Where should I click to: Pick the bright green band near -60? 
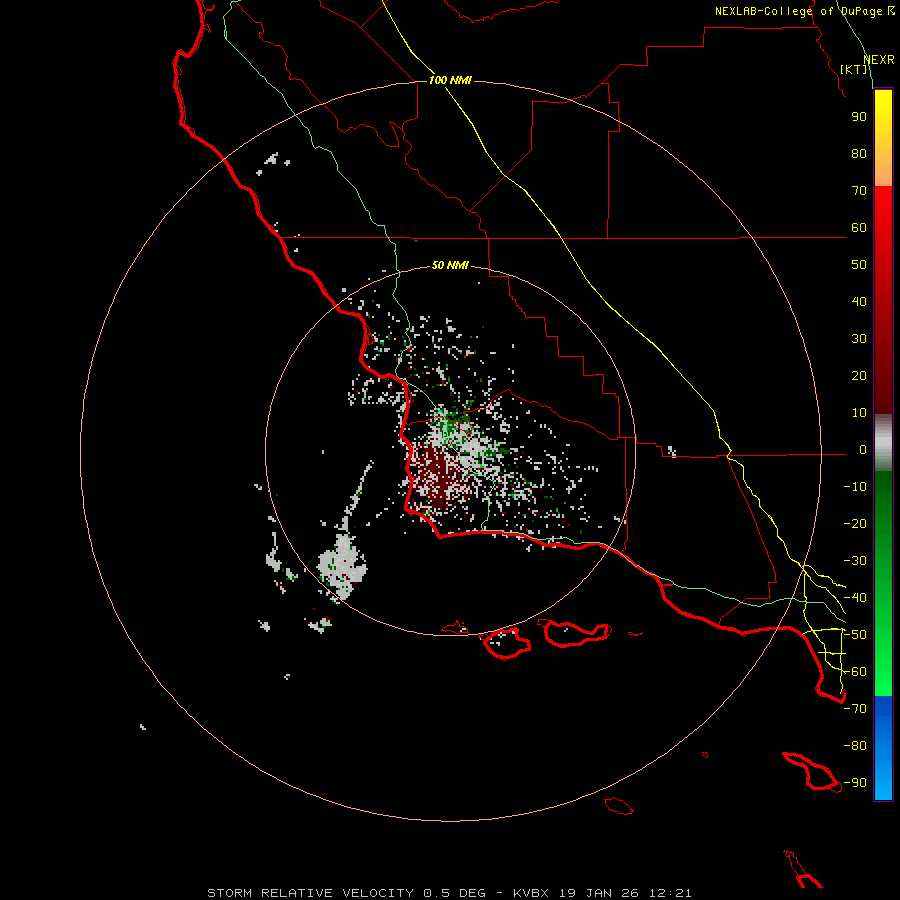click(x=883, y=677)
